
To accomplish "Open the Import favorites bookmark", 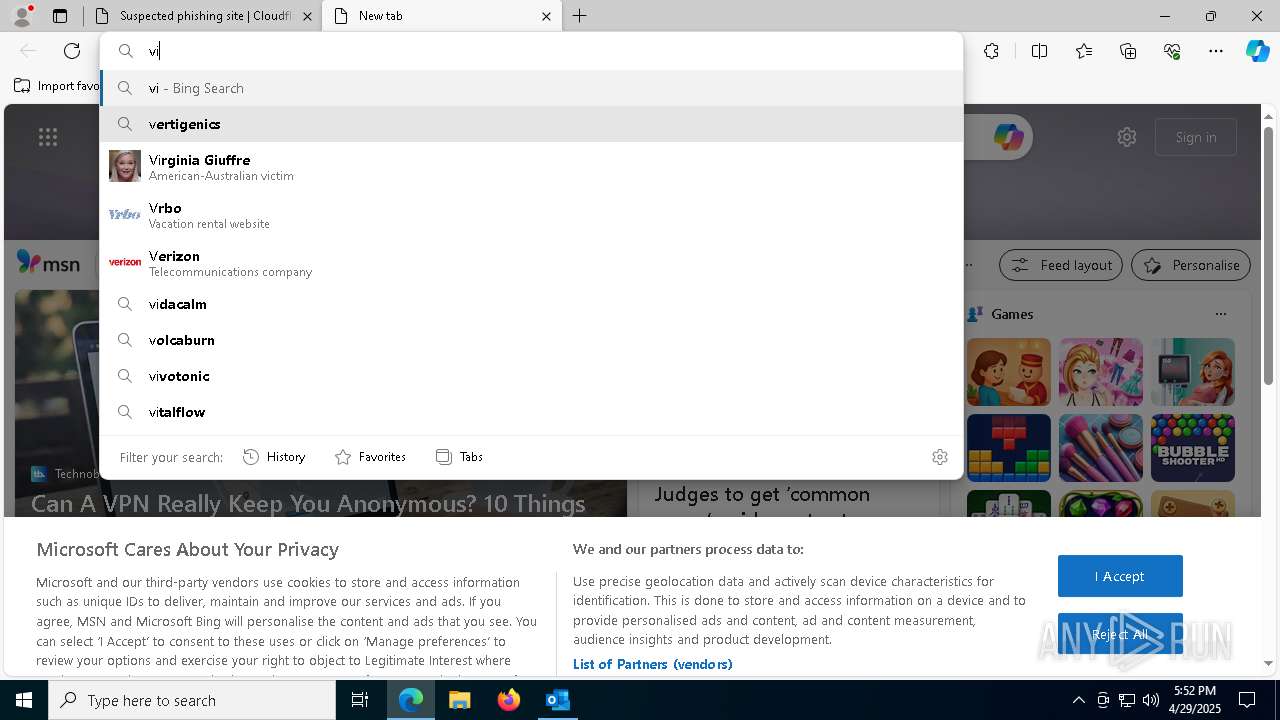I will (57, 86).
